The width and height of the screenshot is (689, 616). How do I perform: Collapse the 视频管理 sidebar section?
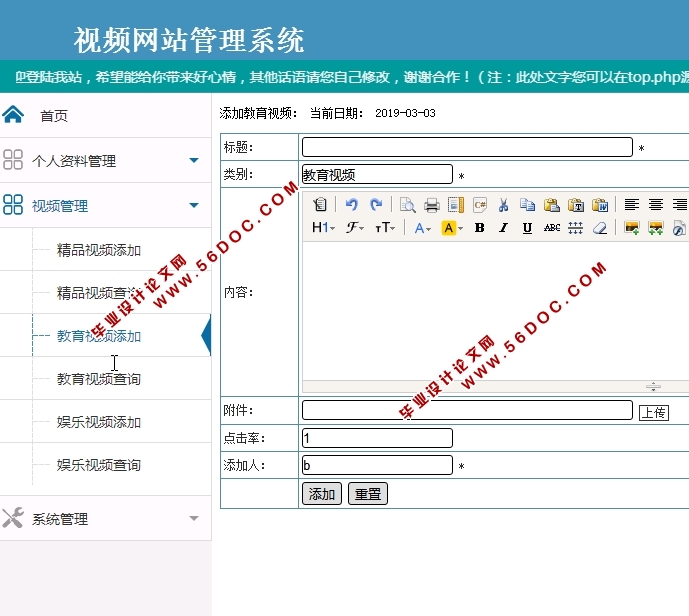click(x=194, y=206)
